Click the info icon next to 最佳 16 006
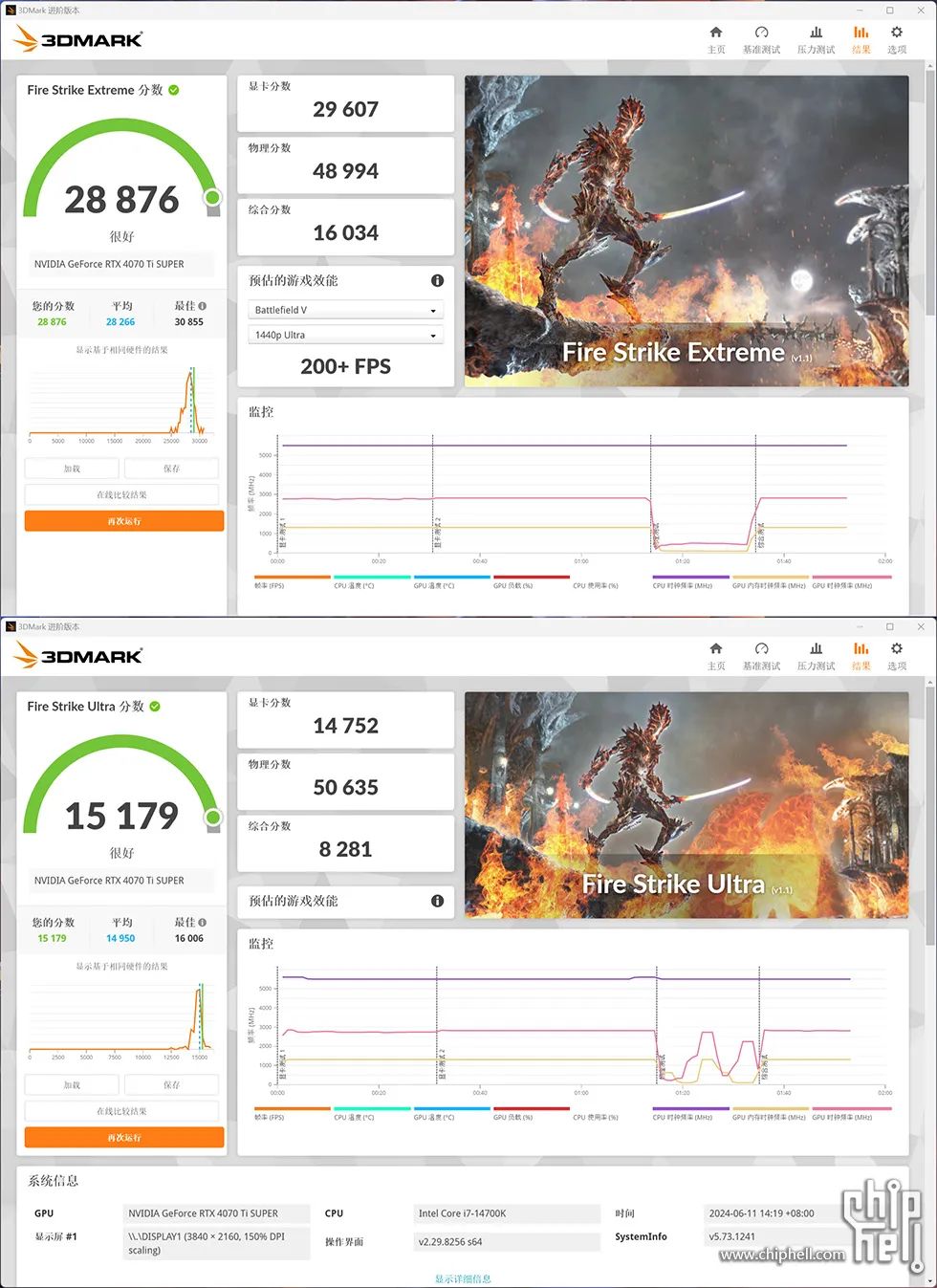Screen dimensions: 937x1288 click(202, 923)
